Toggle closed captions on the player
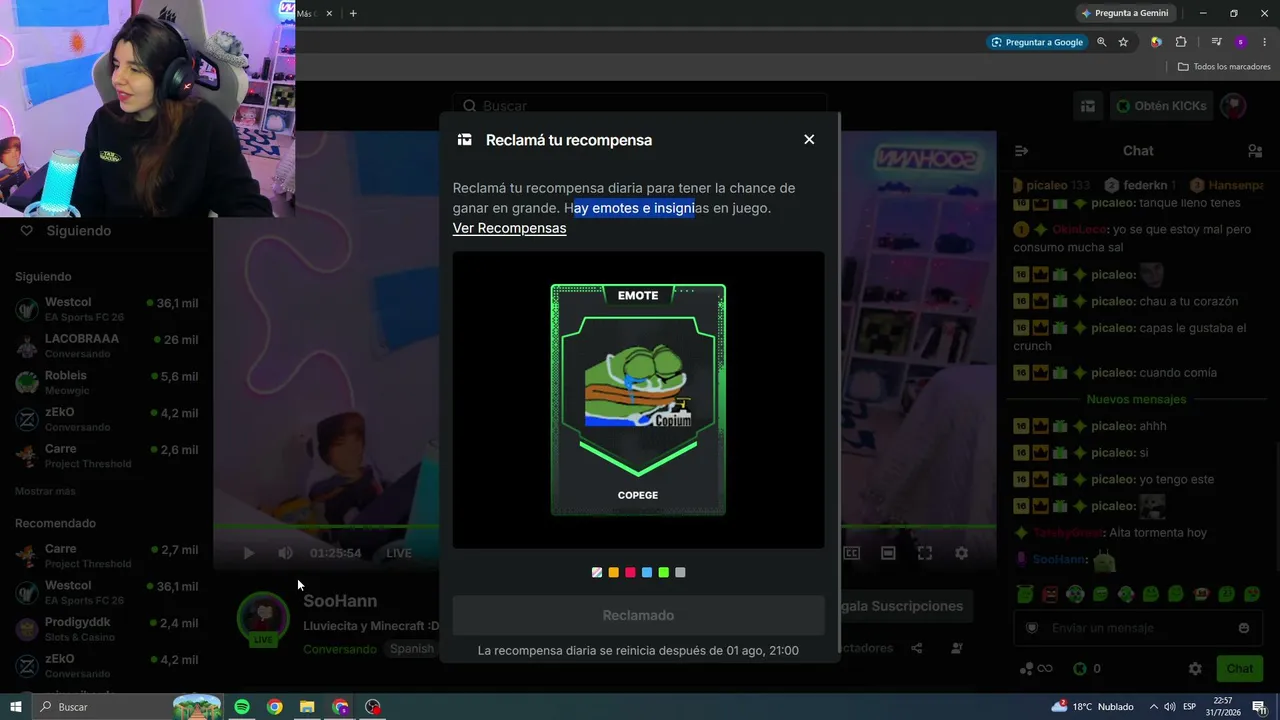This screenshot has width=1280, height=720. click(x=852, y=553)
